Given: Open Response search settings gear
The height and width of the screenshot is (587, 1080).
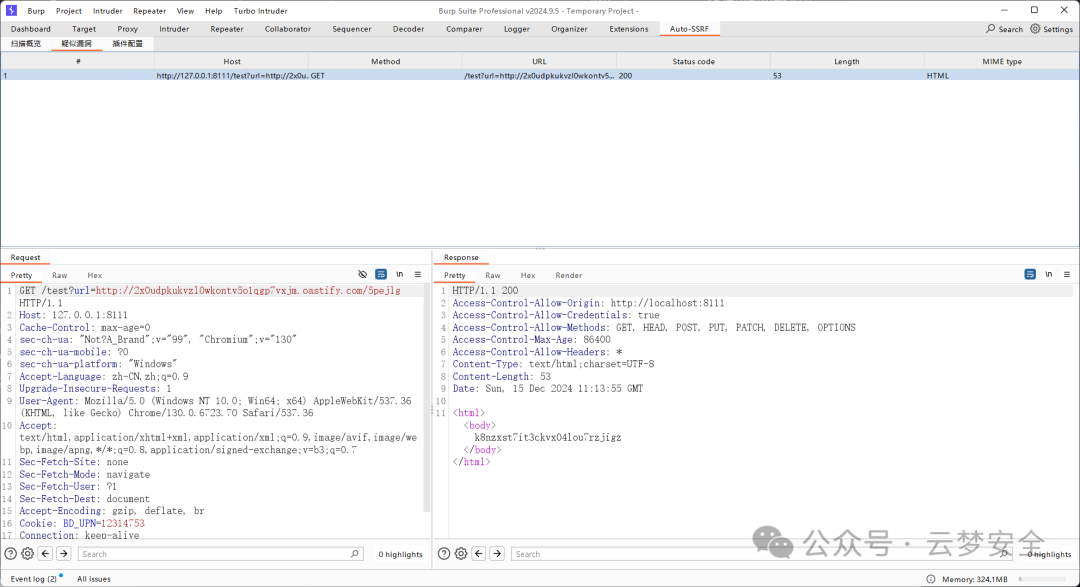Looking at the screenshot, I should point(461,553).
